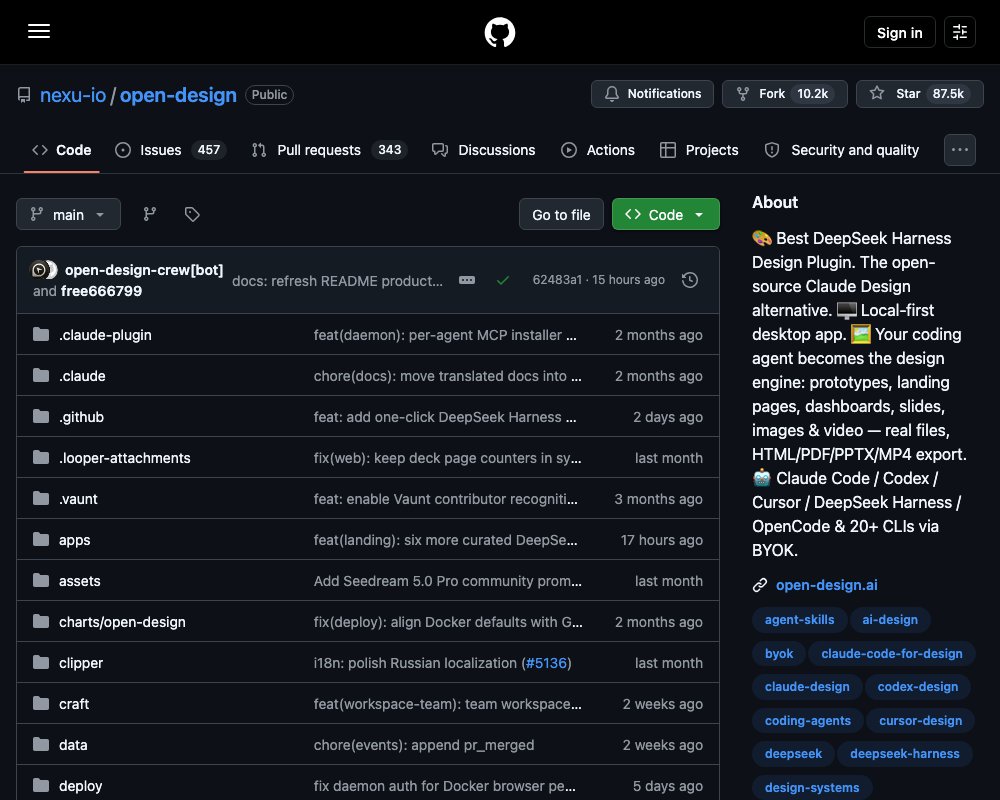Open free666799 author link
The width and height of the screenshot is (1000, 800).
tap(101, 291)
